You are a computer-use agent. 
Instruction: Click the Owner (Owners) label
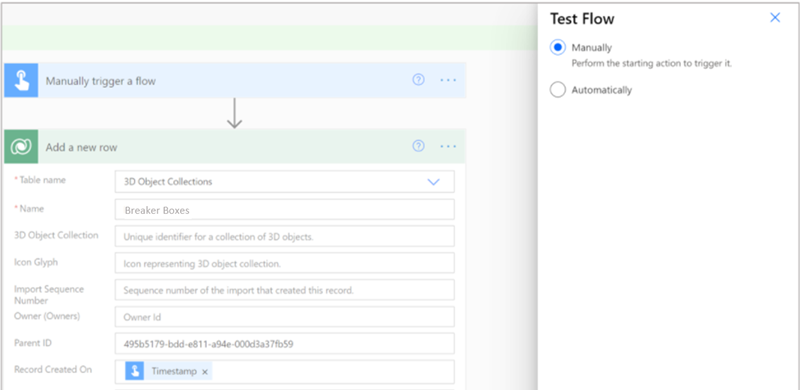[47, 316]
